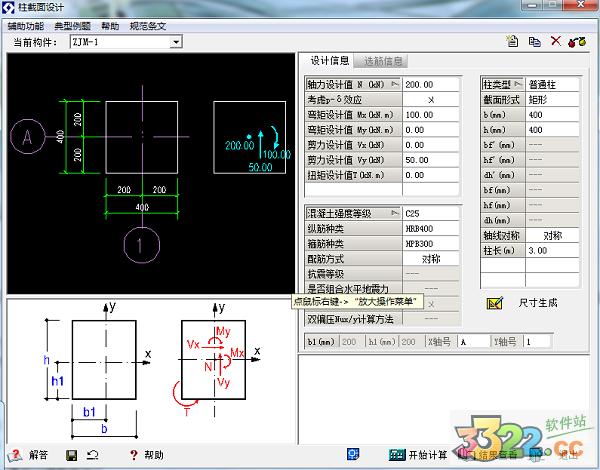Select the HRB400 纵筋种类 cell
This screenshot has width=600, height=470.
pyautogui.click(x=431, y=228)
